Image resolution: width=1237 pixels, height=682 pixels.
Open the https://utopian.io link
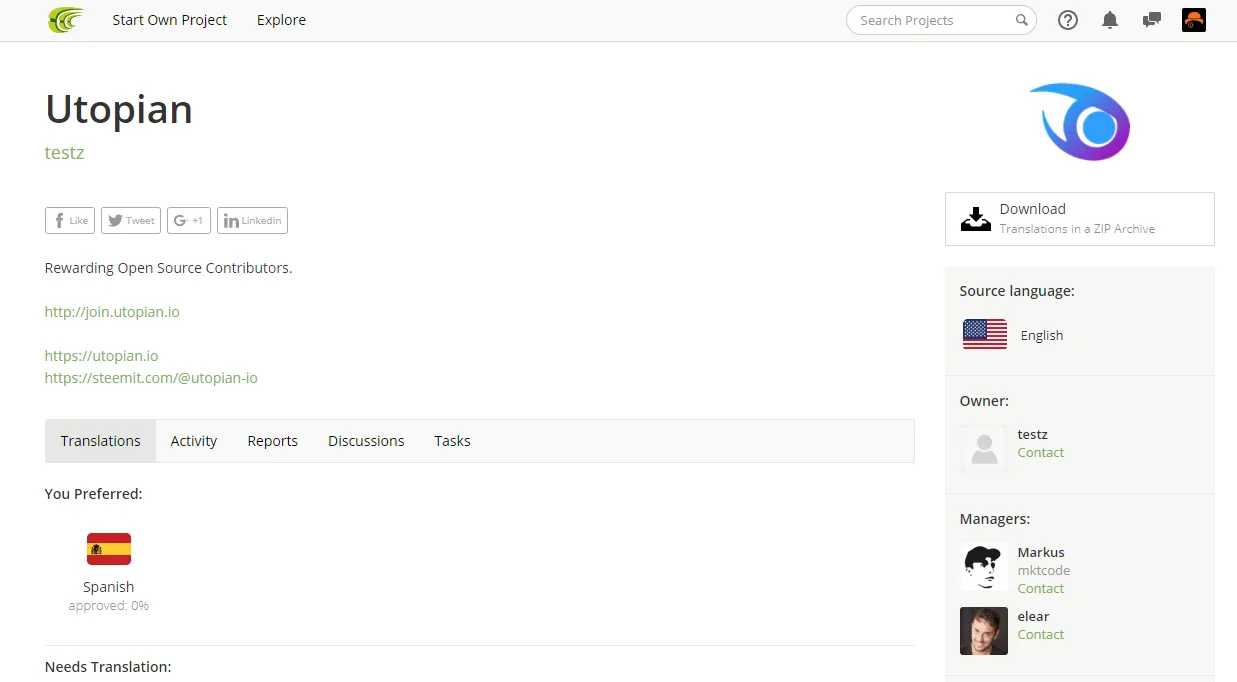101,356
